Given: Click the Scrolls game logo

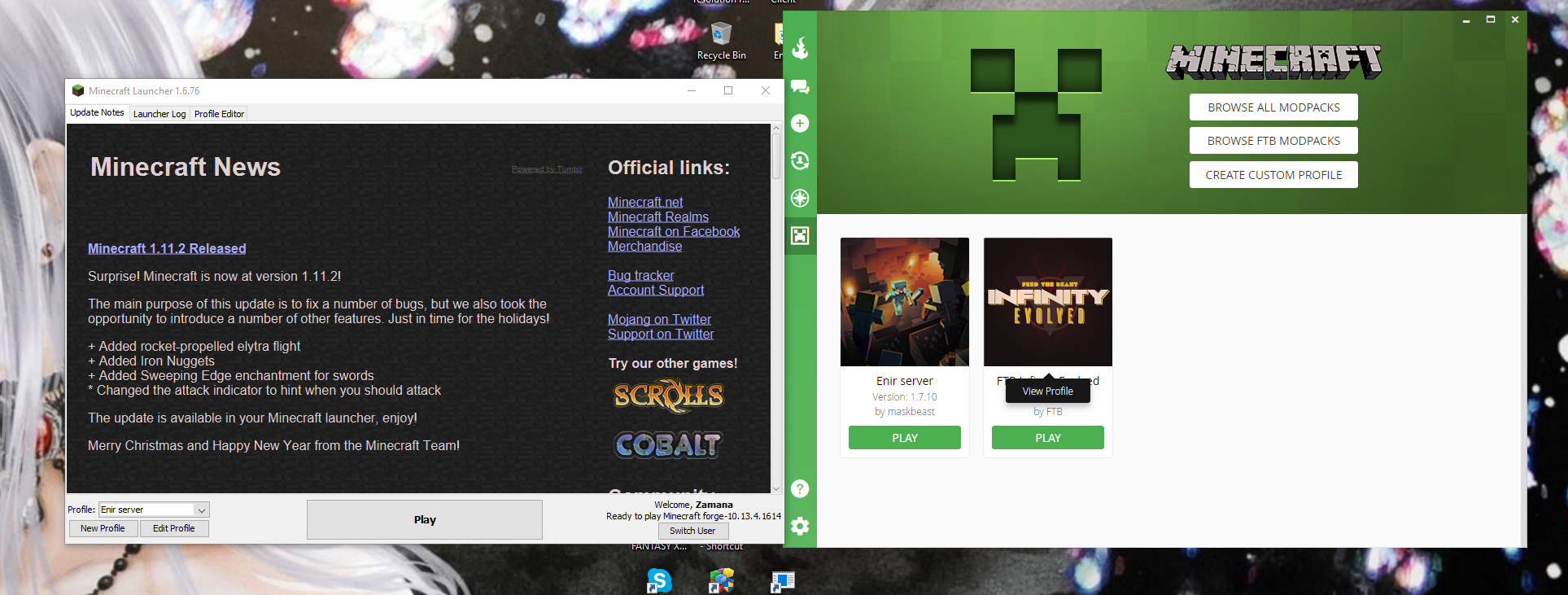Looking at the screenshot, I should coord(668,396).
